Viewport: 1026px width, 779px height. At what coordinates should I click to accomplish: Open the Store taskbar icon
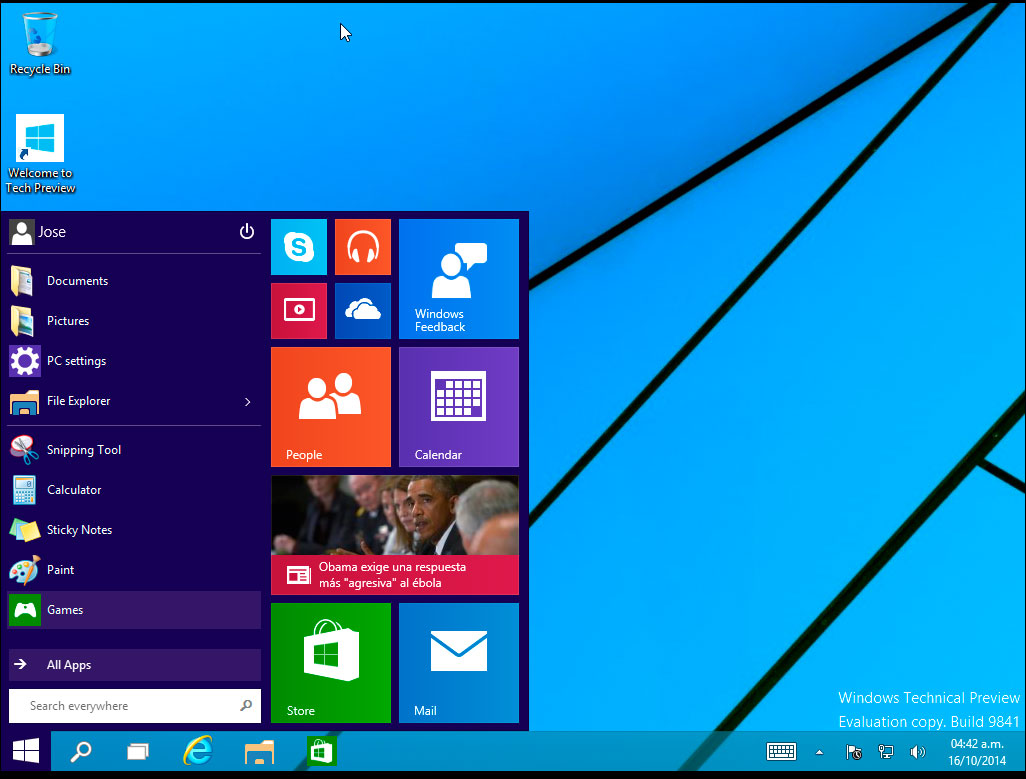click(321, 751)
